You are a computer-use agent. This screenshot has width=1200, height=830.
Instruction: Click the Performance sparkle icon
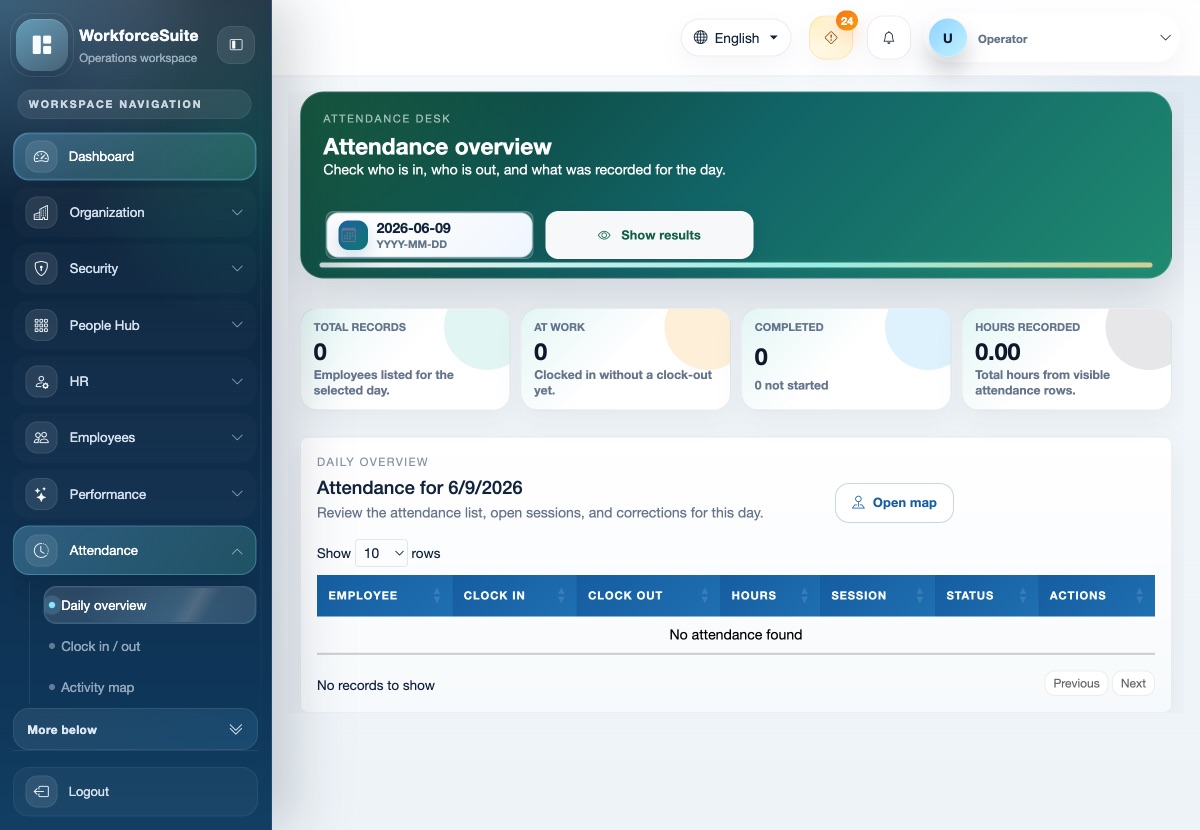[x=41, y=494]
